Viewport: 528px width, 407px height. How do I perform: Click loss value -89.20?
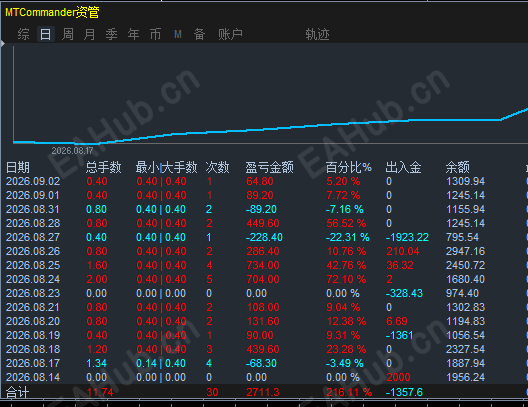point(261,209)
